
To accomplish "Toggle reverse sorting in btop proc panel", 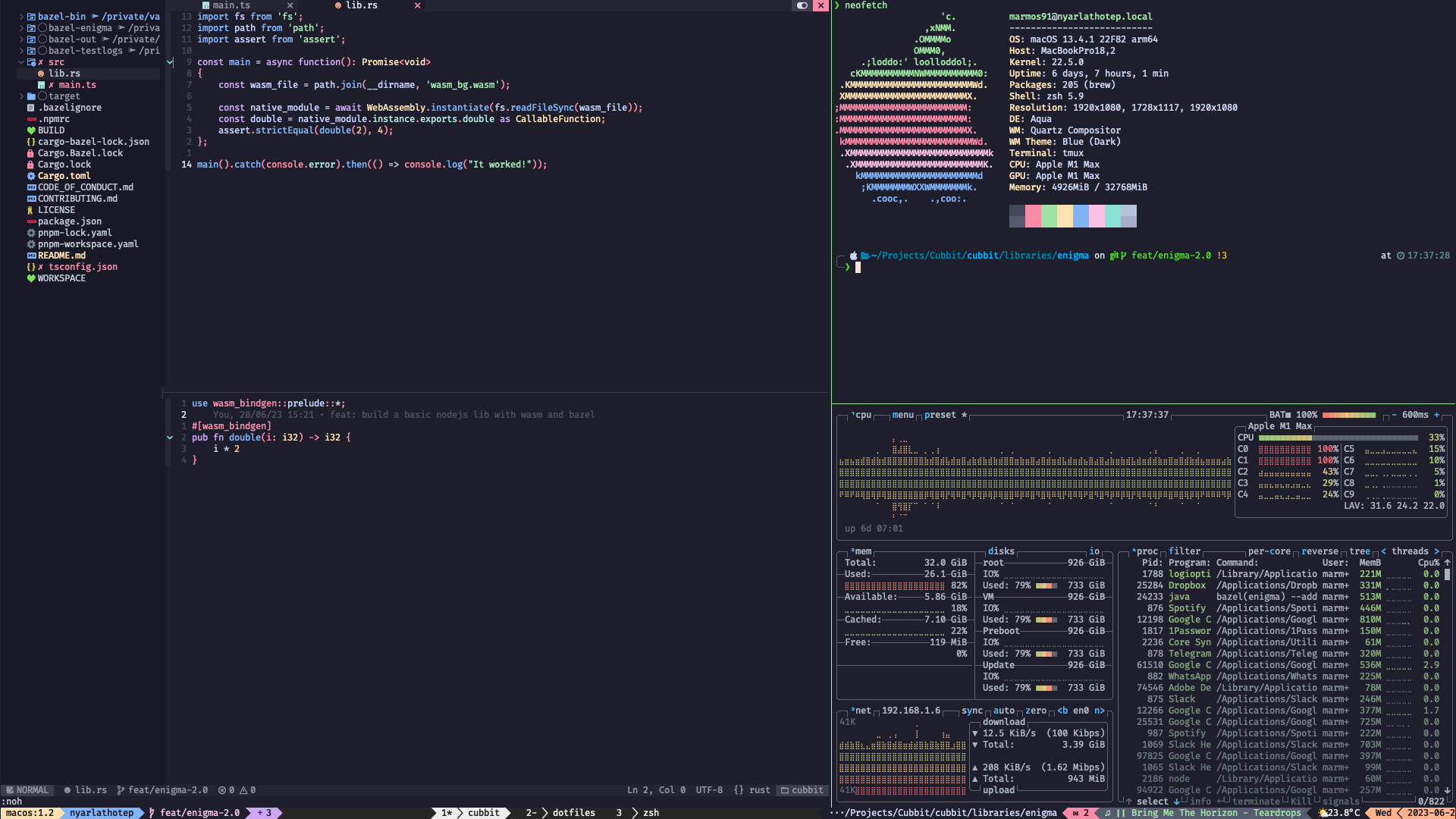I will click(1319, 551).
